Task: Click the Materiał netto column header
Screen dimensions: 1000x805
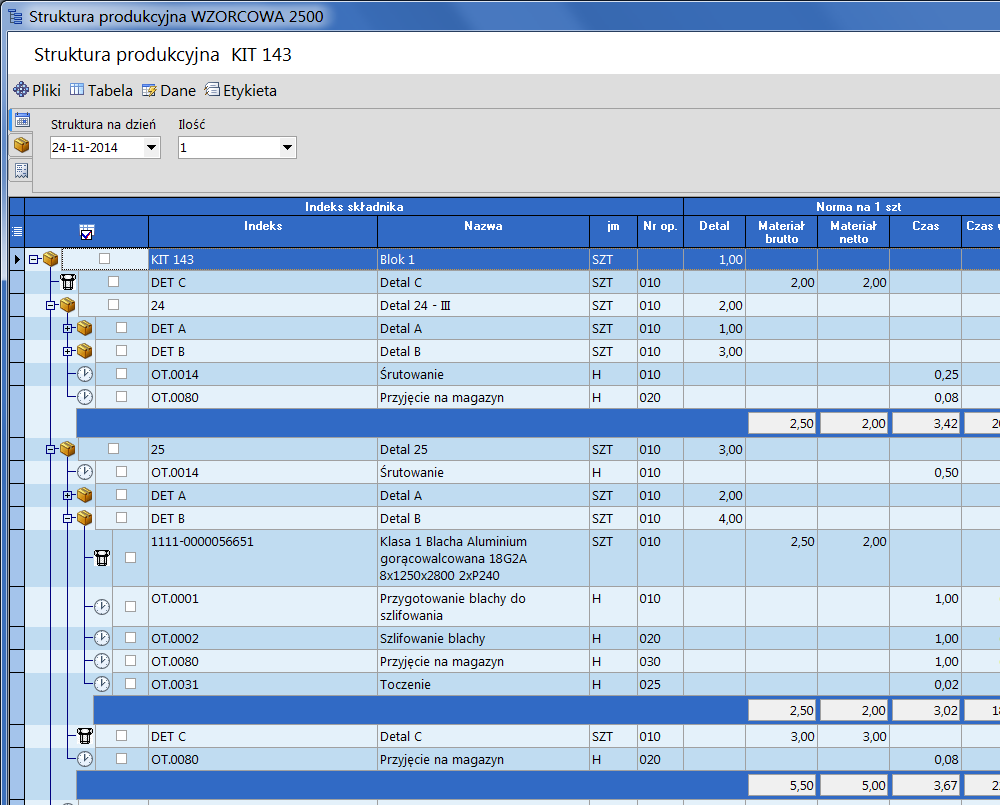Action: (x=853, y=232)
